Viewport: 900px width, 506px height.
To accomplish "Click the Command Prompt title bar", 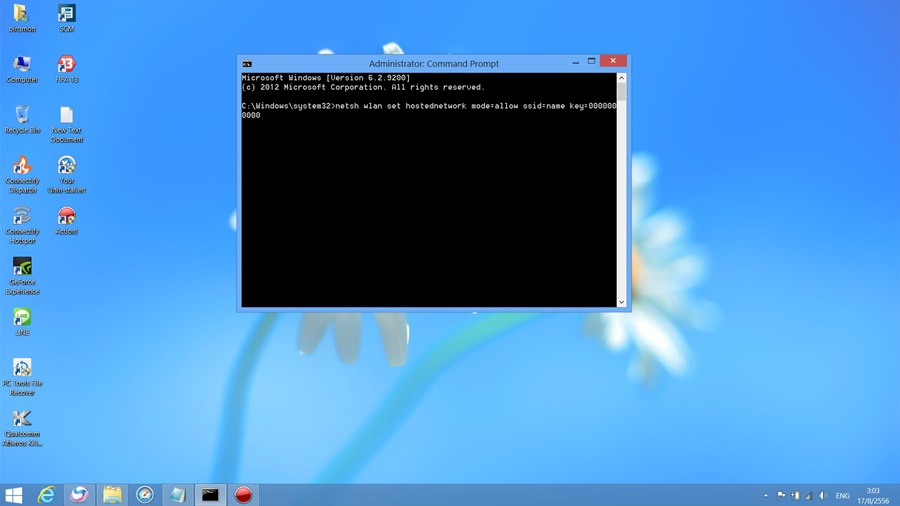I will click(433, 64).
